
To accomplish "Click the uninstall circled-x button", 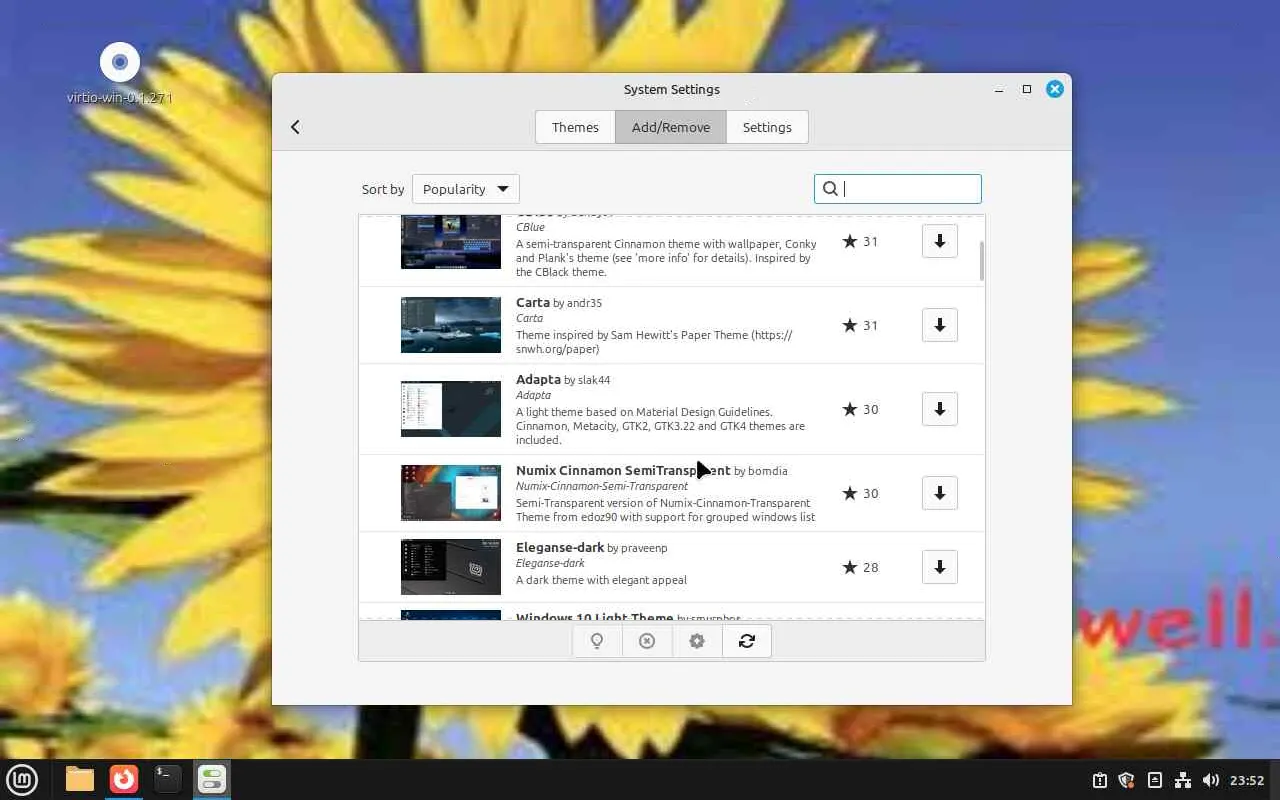I will click(x=647, y=641).
